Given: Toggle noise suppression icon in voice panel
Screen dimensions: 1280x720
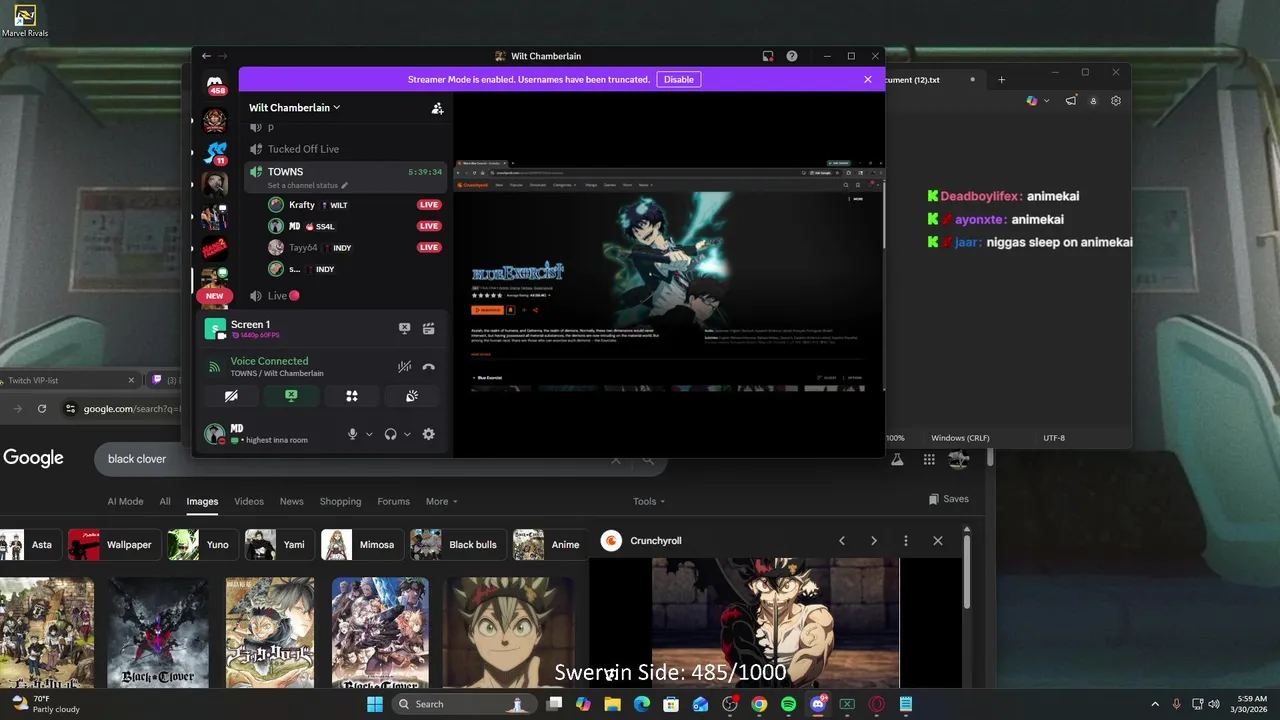Looking at the screenshot, I should [404, 367].
